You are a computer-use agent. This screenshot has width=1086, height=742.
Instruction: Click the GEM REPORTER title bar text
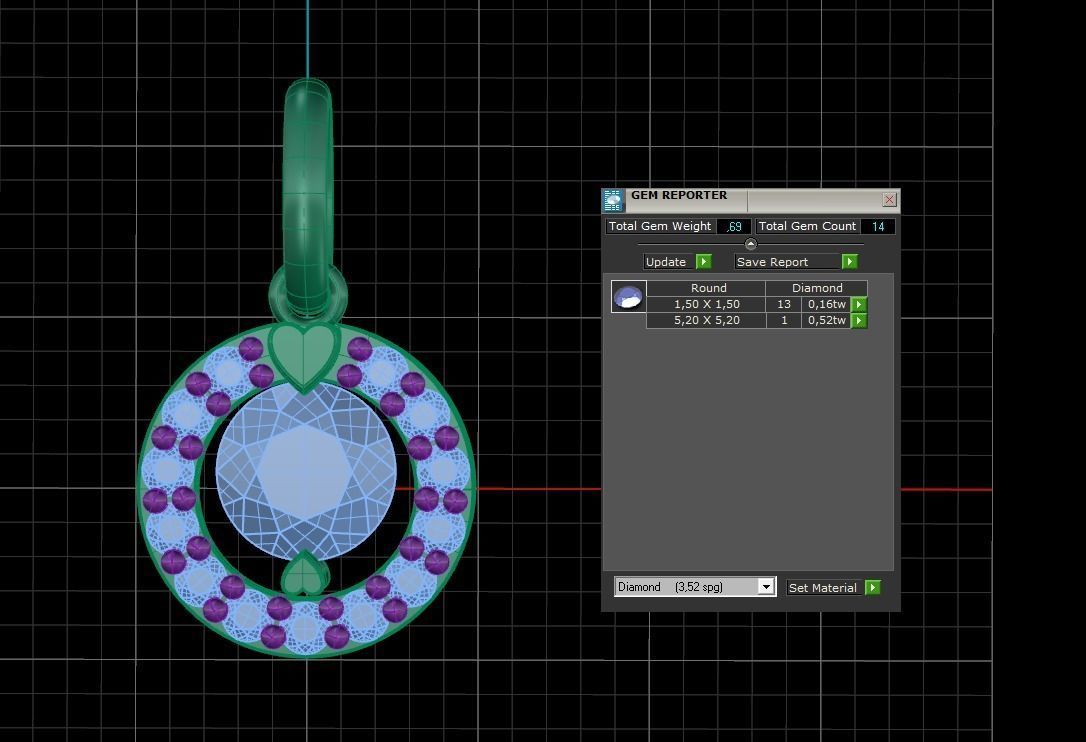679,195
